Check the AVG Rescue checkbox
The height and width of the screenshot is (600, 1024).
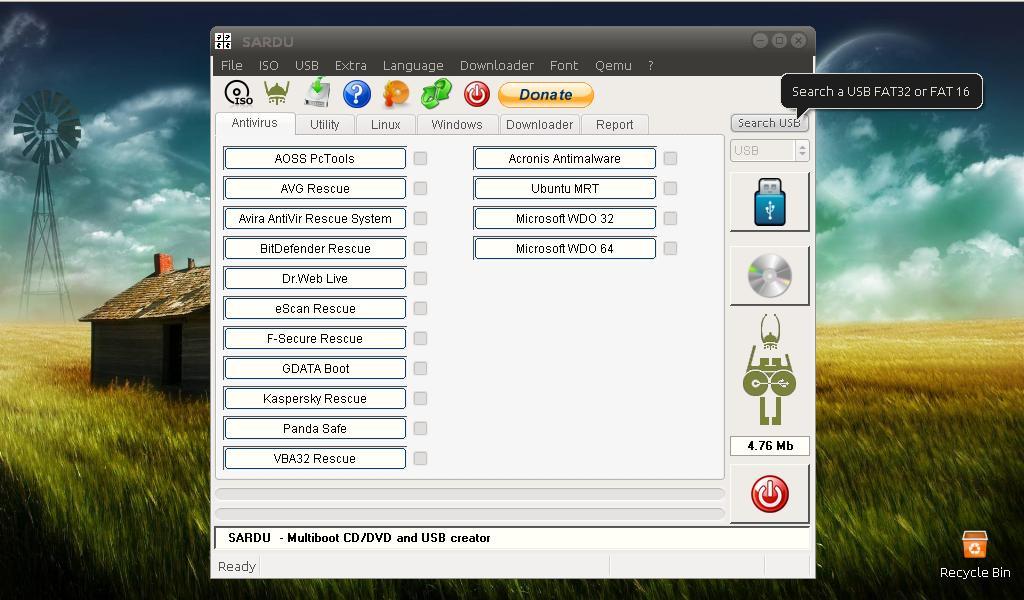[421, 189]
